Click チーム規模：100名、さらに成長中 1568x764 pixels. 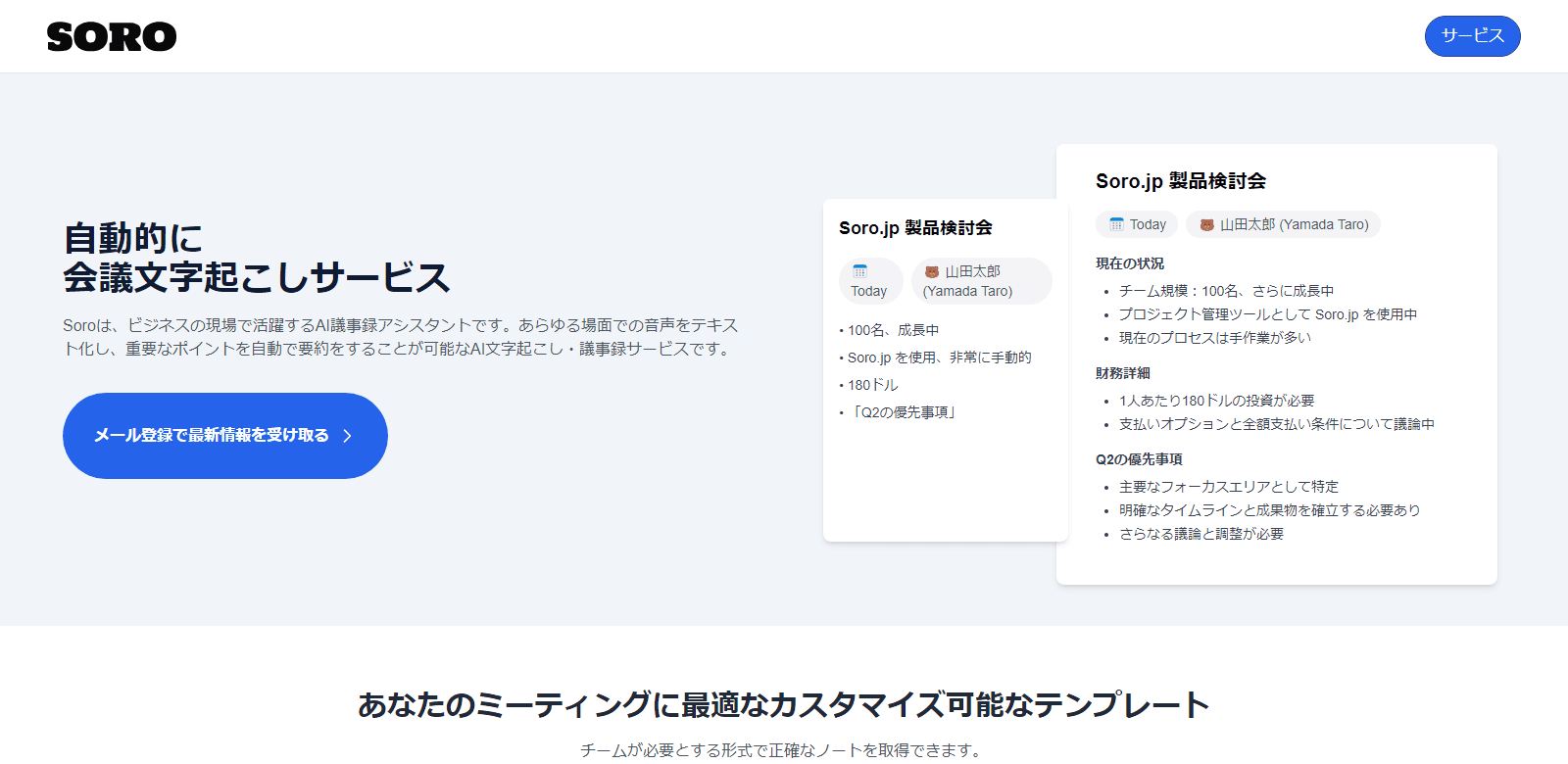click(x=1226, y=291)
